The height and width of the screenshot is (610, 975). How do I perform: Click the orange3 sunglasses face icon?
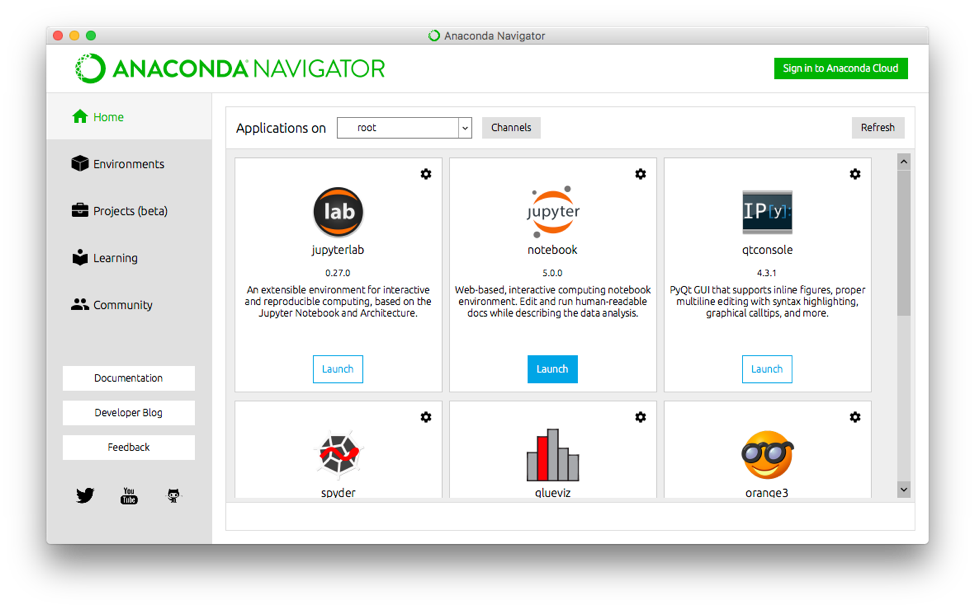(x=767, y=455)
